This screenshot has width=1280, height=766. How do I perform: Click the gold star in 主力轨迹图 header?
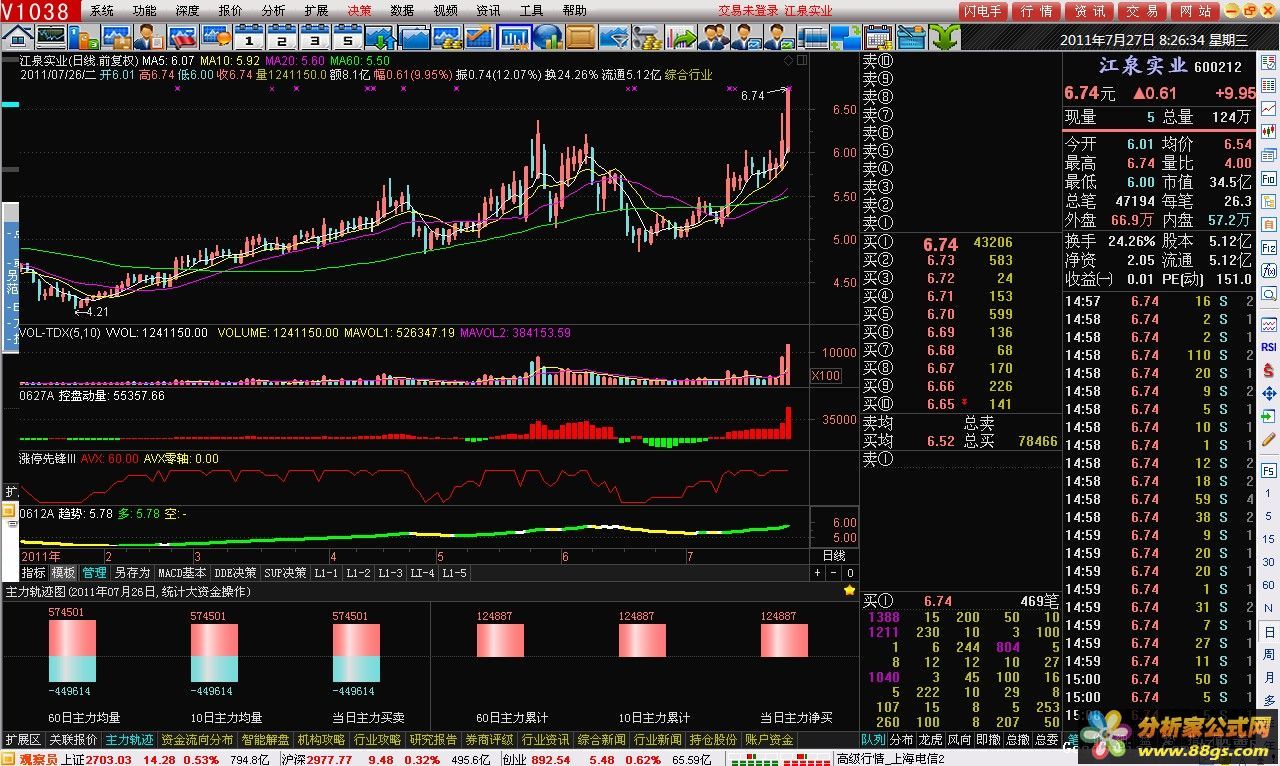[x=849, y=591]
